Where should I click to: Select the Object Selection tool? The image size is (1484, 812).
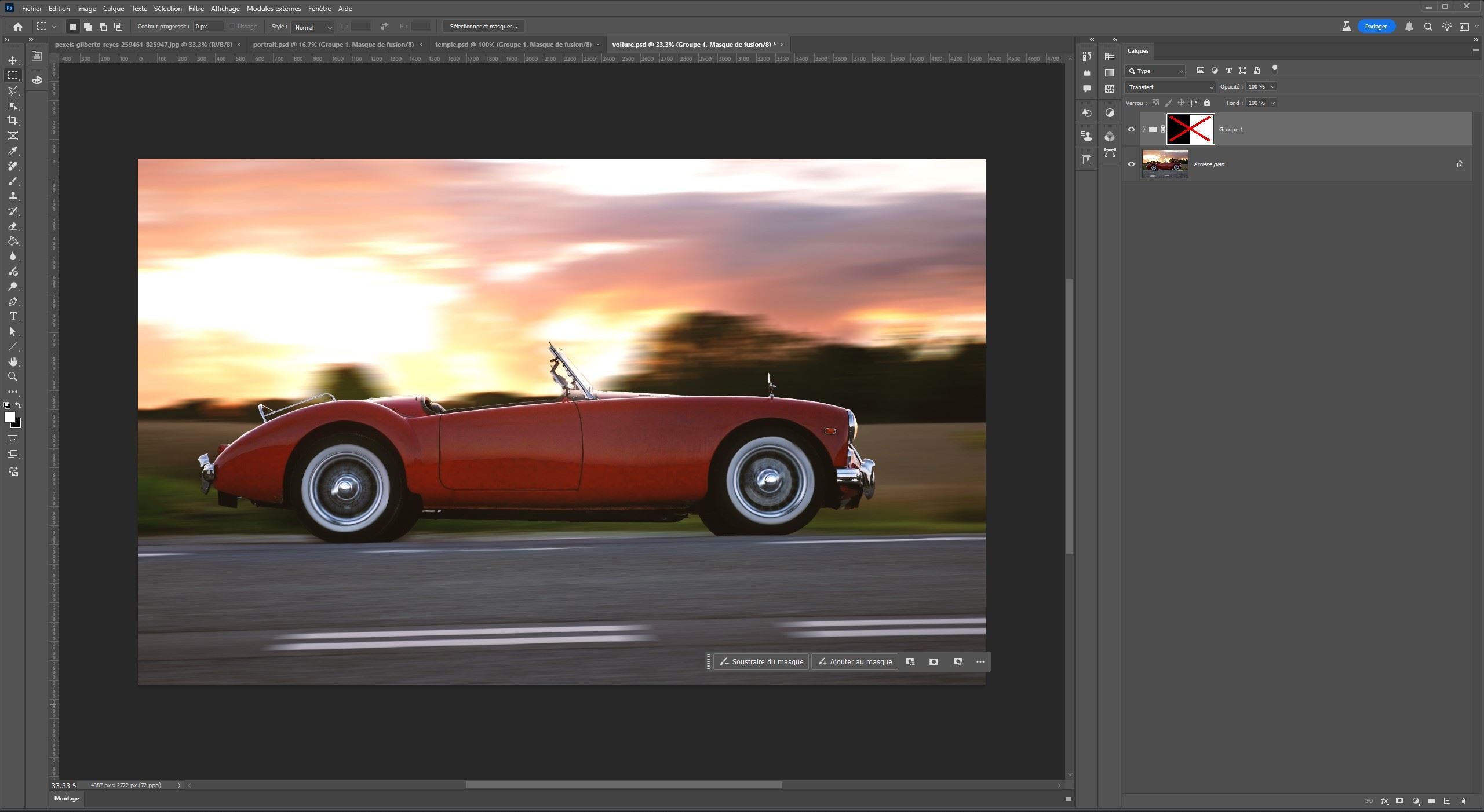(13, 105)
